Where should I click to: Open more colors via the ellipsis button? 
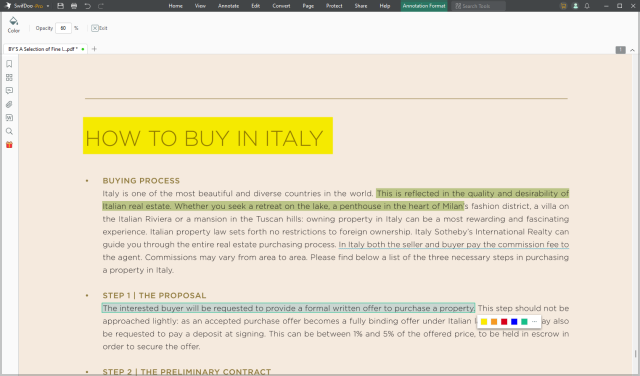click(534, 322)
